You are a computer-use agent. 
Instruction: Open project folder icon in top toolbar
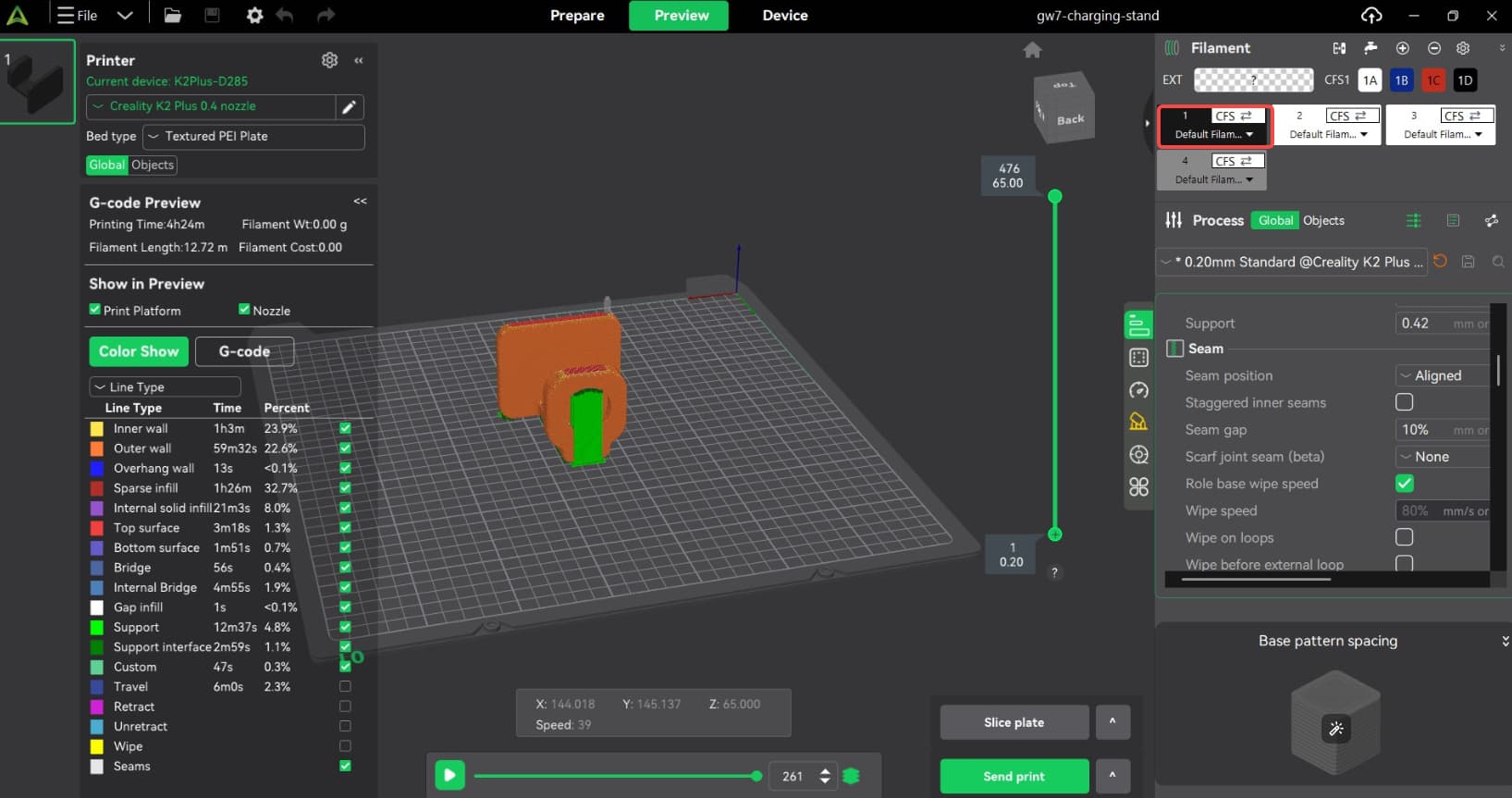pyautogui.click(x=172, y=15)
